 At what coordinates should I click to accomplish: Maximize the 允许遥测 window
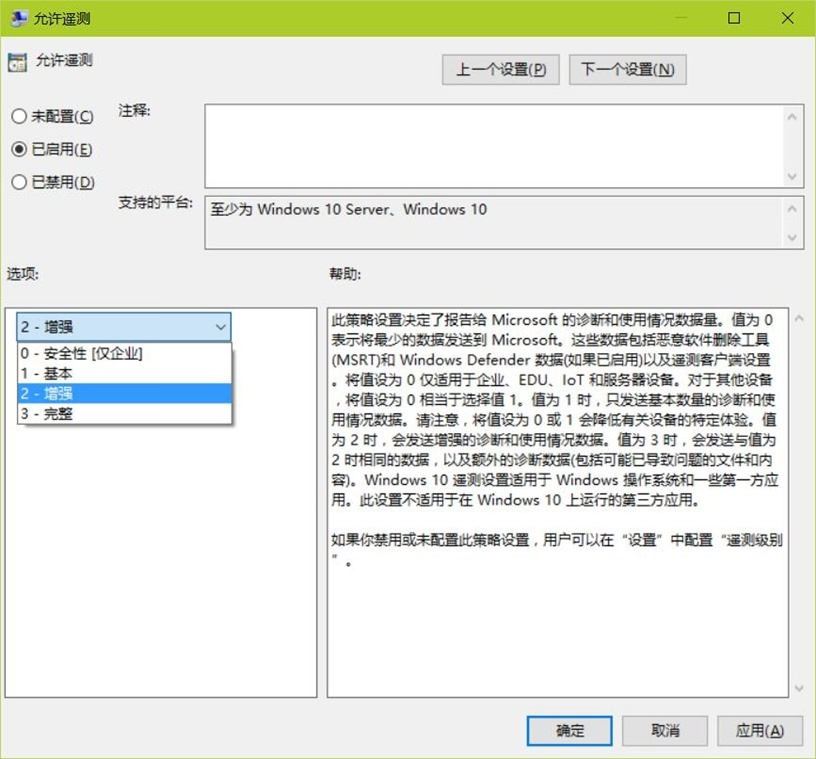[x=734, y=18]
